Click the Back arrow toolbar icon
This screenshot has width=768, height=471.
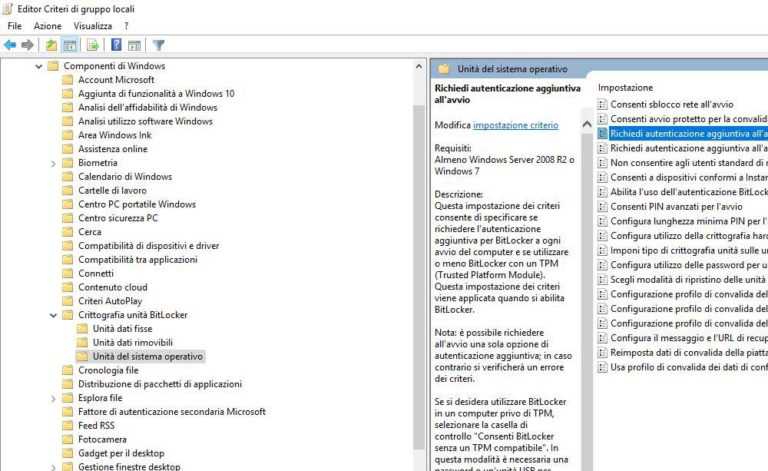(10, 45)
